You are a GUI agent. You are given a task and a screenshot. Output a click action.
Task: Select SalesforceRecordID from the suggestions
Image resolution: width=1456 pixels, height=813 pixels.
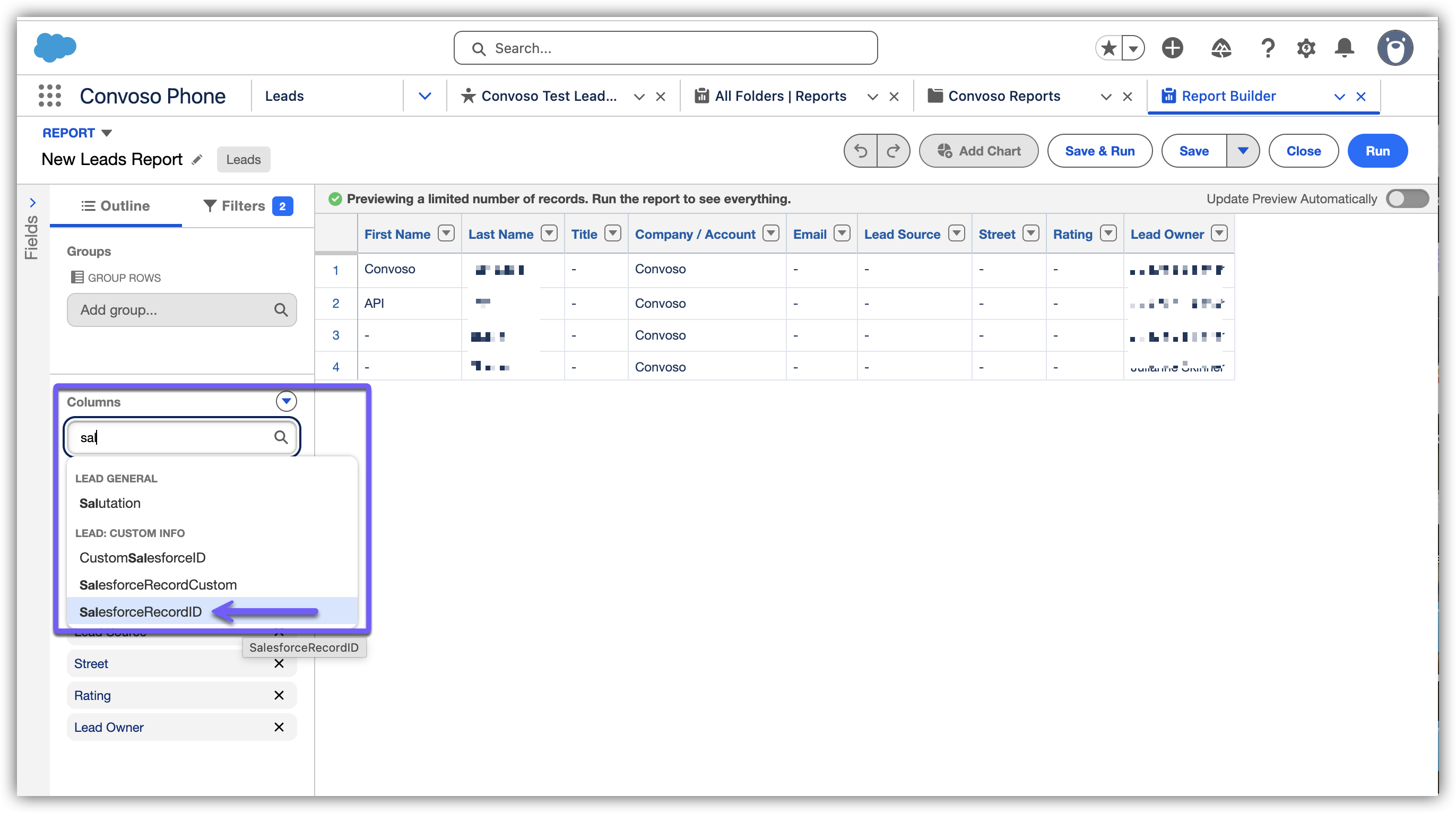(x=141, y=612)
